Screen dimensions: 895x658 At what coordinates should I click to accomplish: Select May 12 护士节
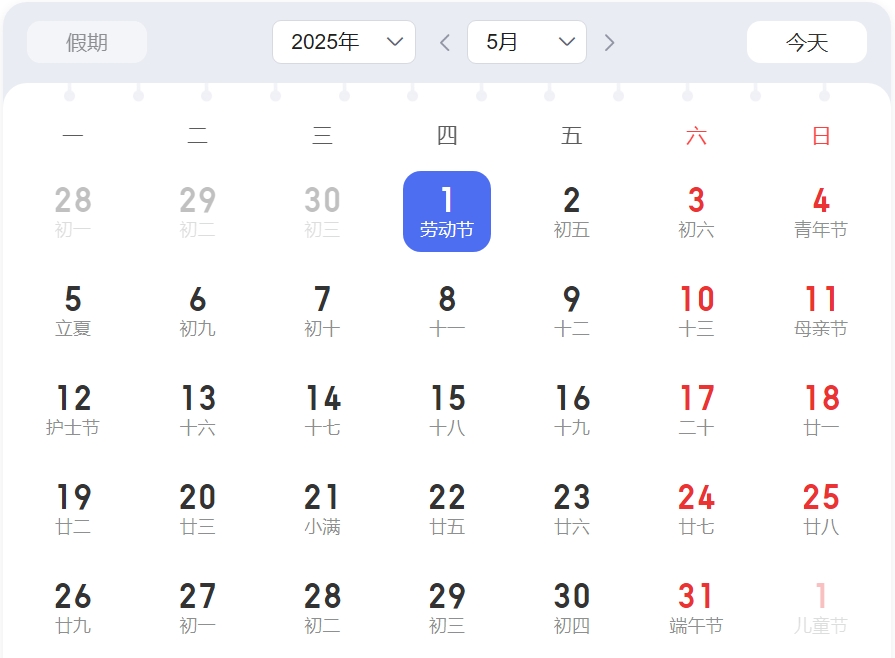pyautogui.click(x=73, y=410)
